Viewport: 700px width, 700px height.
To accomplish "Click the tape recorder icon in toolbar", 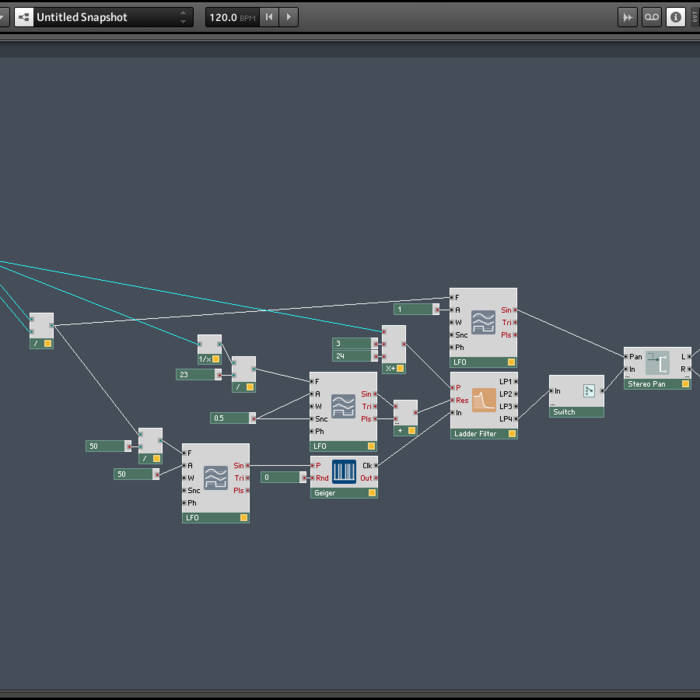I will tap(651, 17).
